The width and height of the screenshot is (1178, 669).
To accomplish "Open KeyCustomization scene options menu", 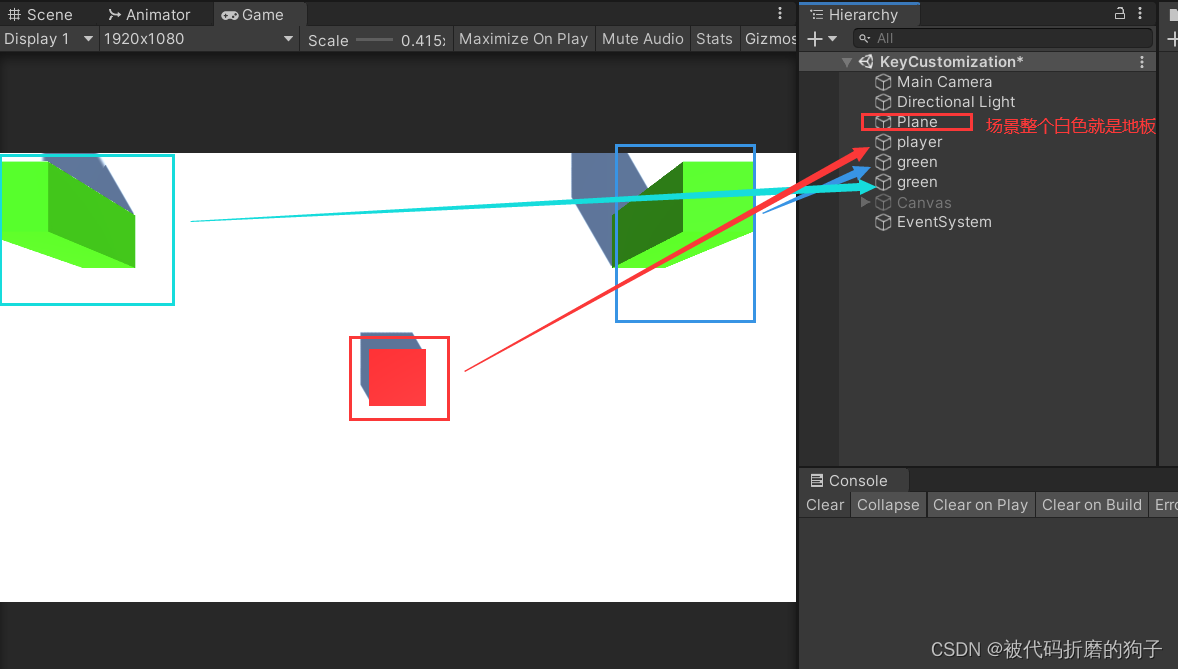I will click(x=1142, y=62).
